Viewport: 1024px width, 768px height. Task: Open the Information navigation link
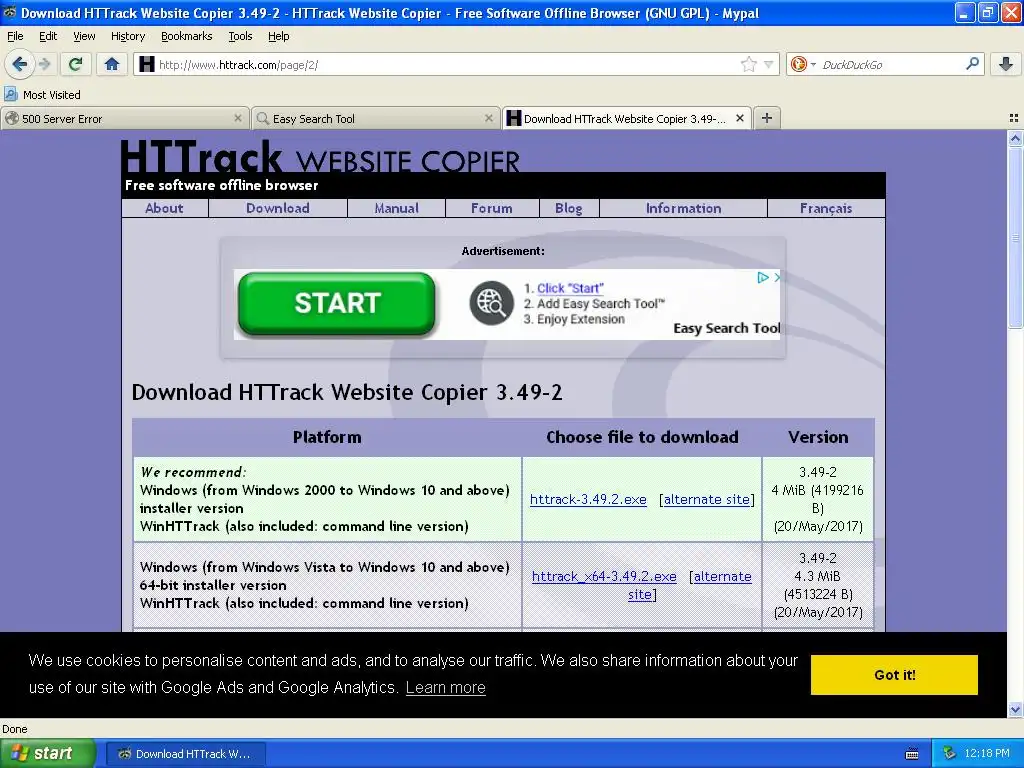tap(683, 208)
